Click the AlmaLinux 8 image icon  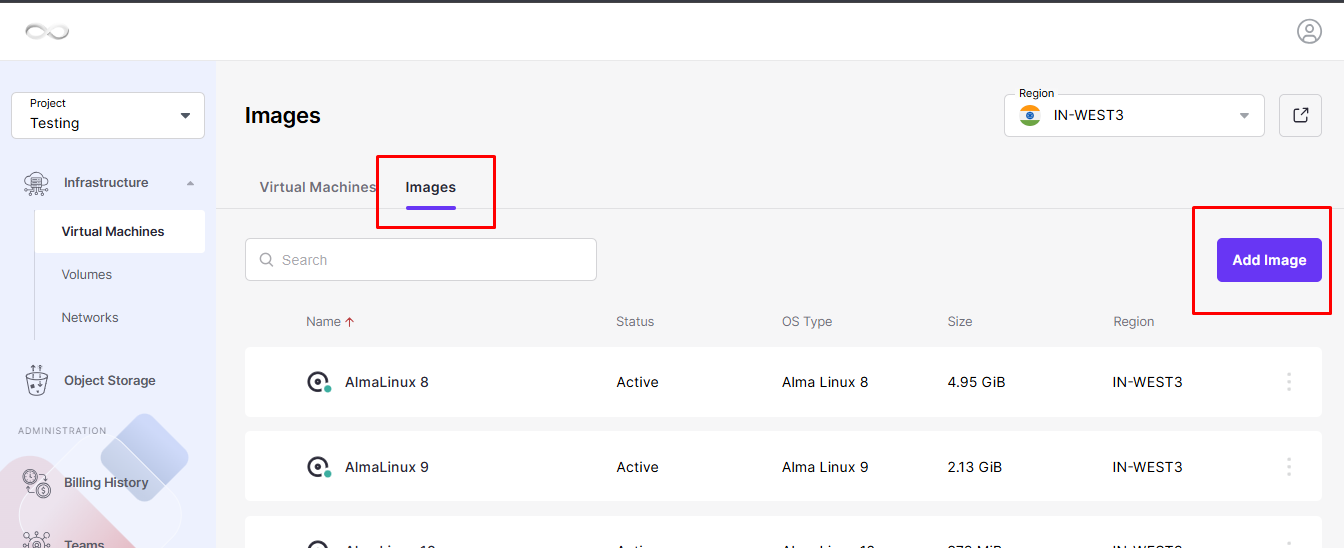[x=319, y=382]
